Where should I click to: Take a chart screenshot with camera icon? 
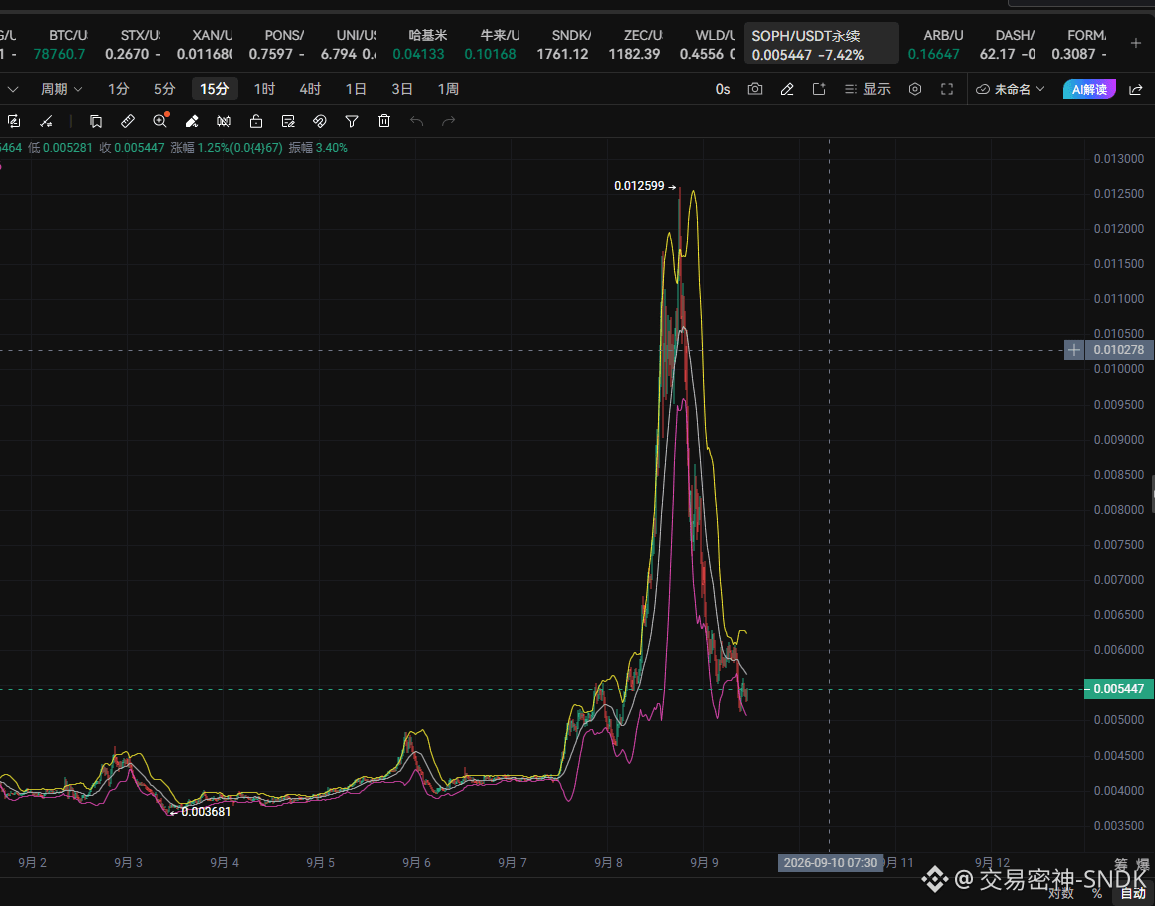(754, 89)
